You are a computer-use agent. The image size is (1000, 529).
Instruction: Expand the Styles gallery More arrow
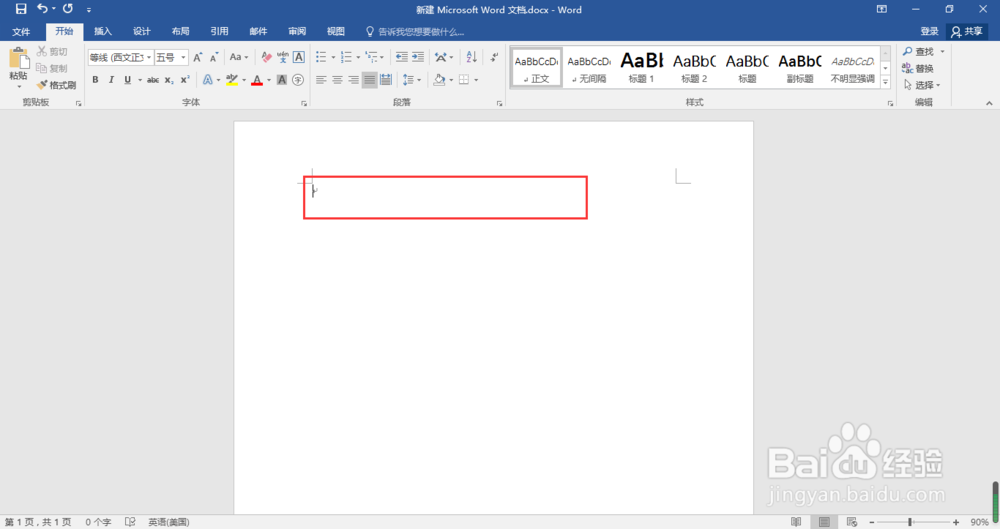click(x=885, y=82)
